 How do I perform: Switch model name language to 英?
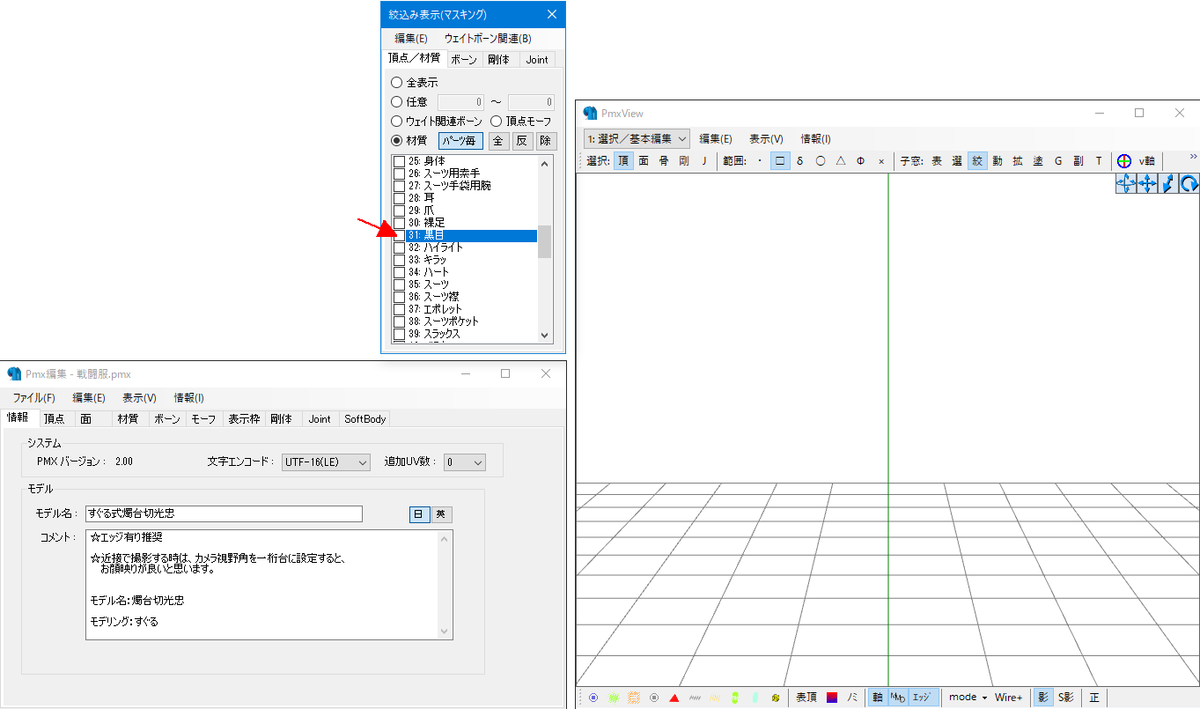coord(441,514)
